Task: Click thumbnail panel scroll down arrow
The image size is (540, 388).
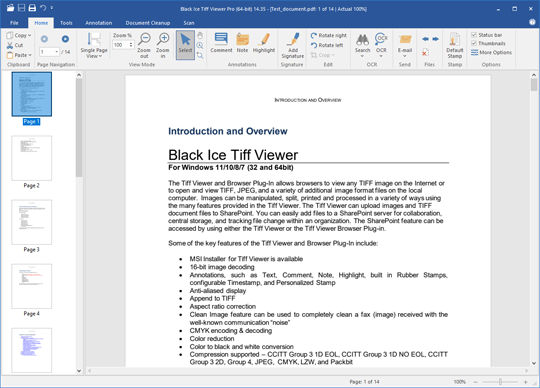Action: coord(79,371)
